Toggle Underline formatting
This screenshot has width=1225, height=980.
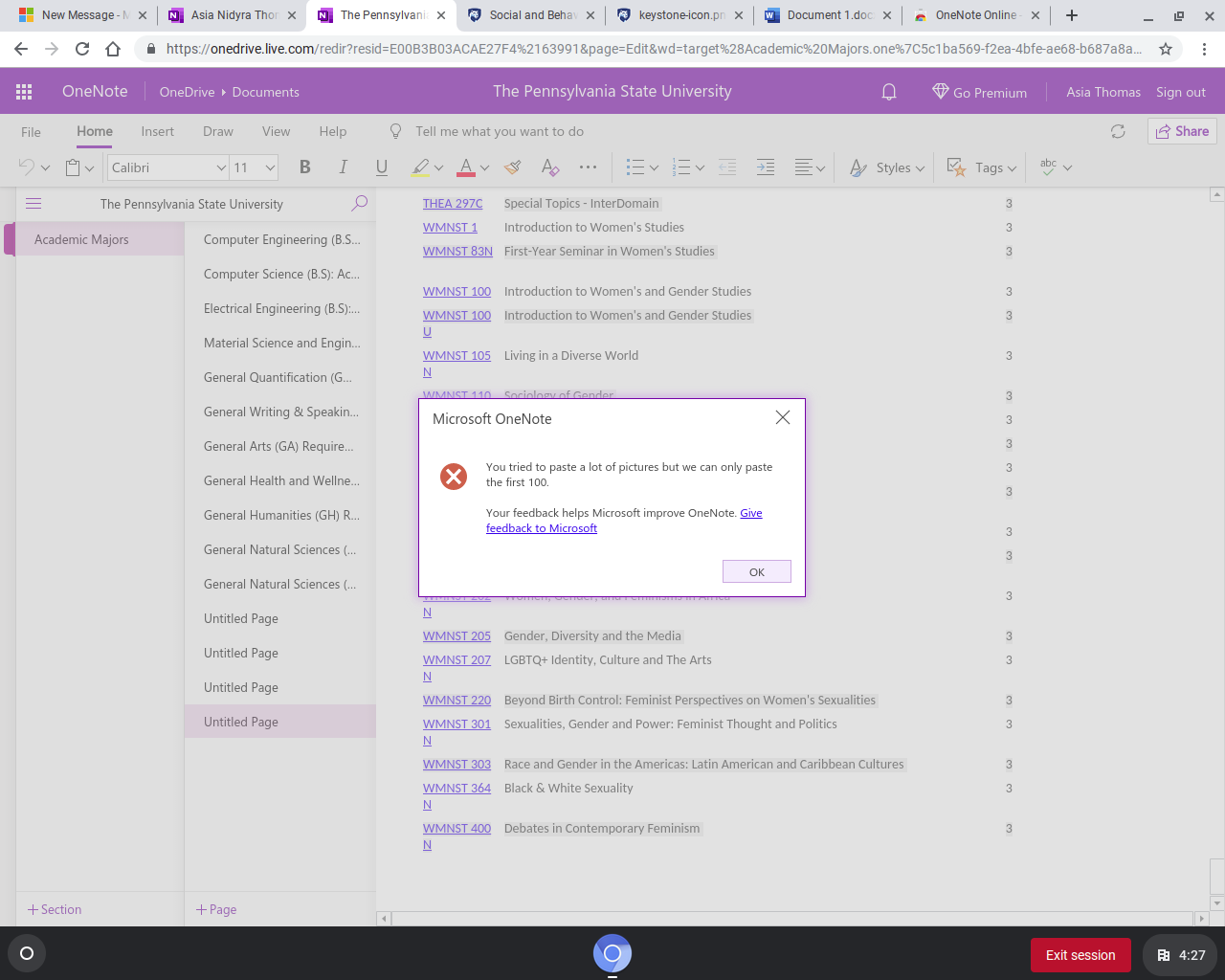381,167
